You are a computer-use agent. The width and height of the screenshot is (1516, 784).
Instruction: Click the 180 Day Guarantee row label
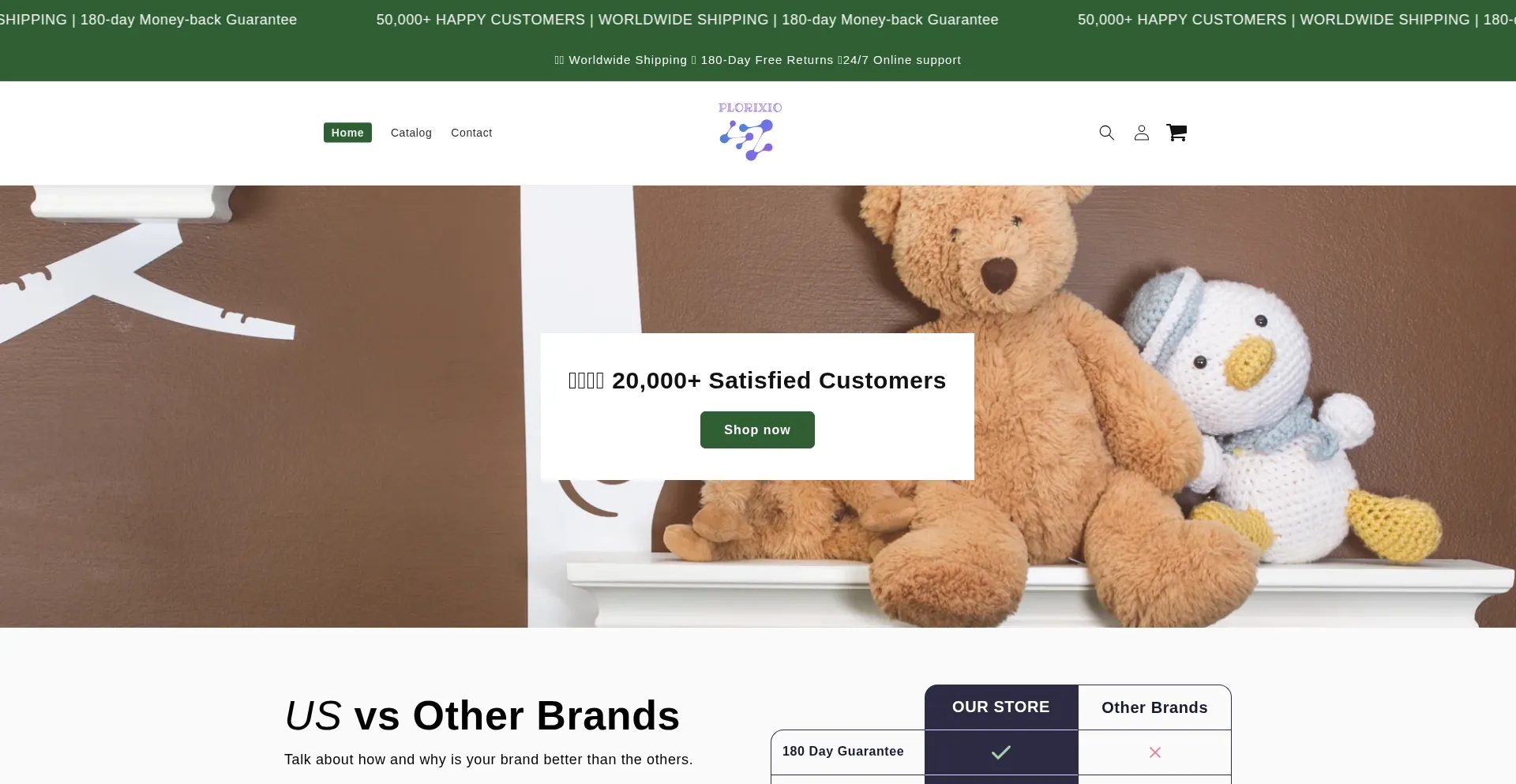pyautogui.click(x=843, y=752)
